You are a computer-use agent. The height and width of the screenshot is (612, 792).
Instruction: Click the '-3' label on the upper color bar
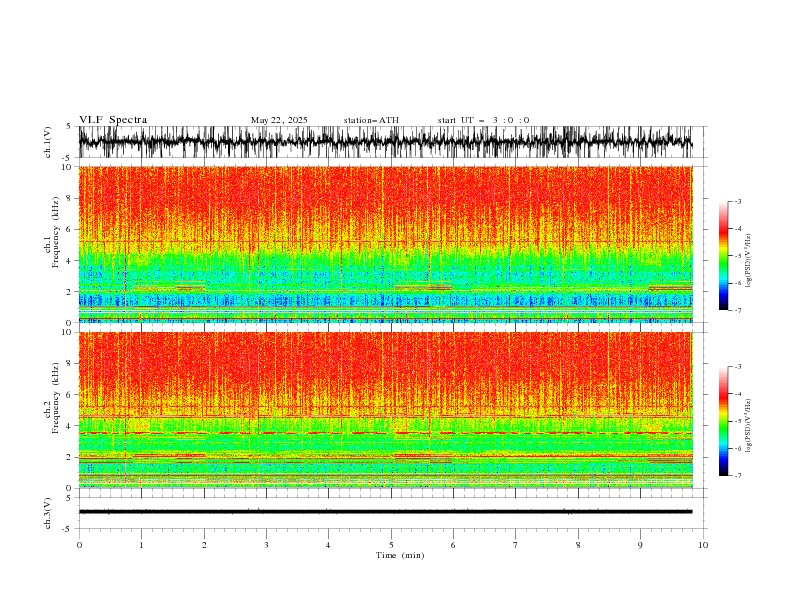coord(738,201)
